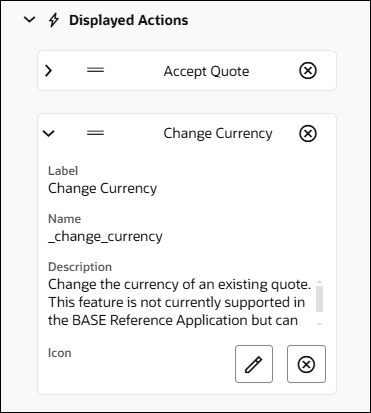The image size is (371, 413).
Task: Clear the action icon with X button
Action: tap(306, 364)
